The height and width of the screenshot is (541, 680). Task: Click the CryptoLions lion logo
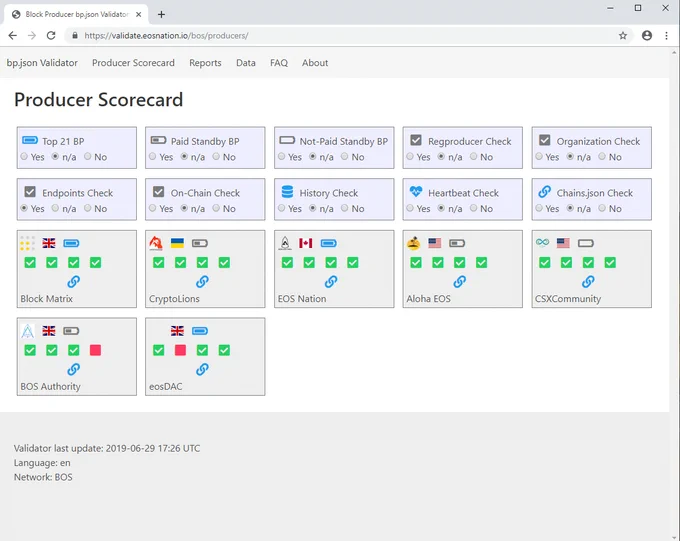pyautogui.click(x=156, y=243)
